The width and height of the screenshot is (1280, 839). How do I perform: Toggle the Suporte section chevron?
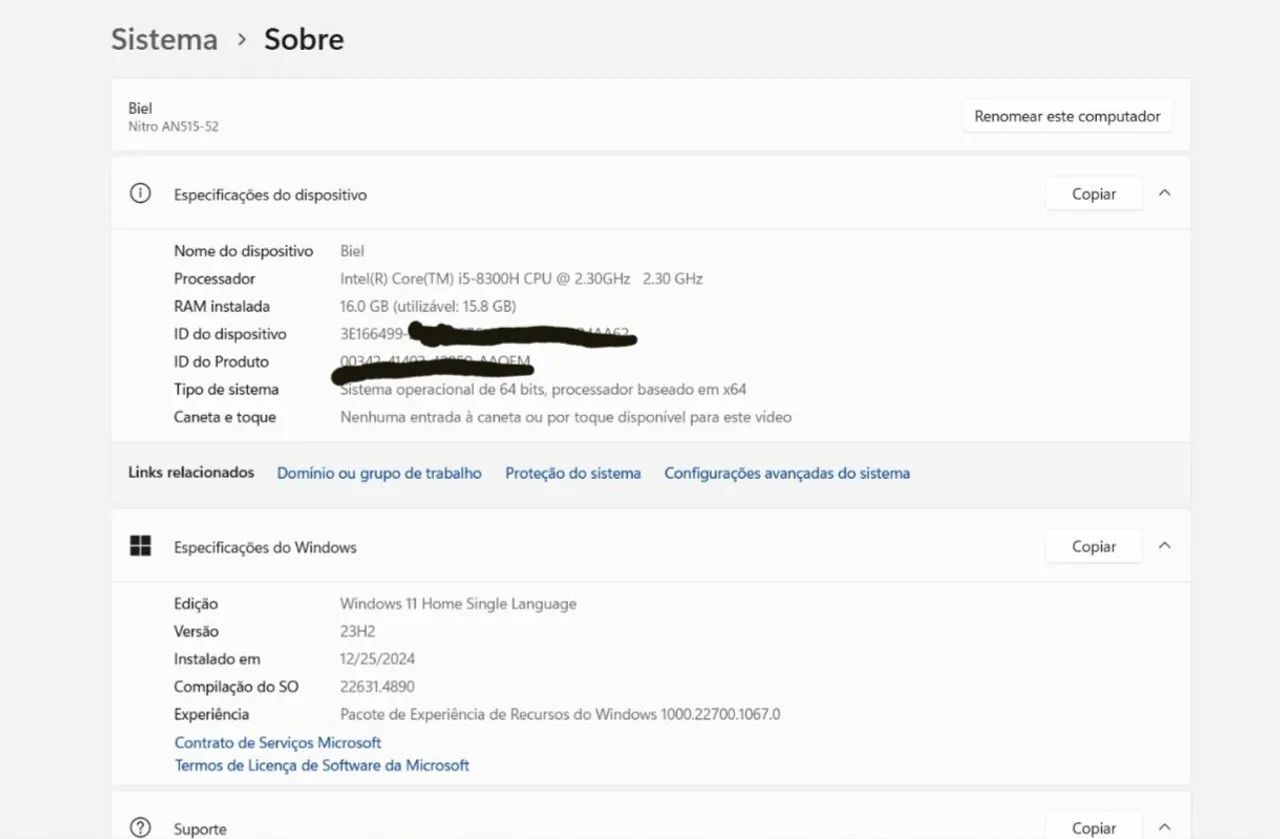point(1164,828)
